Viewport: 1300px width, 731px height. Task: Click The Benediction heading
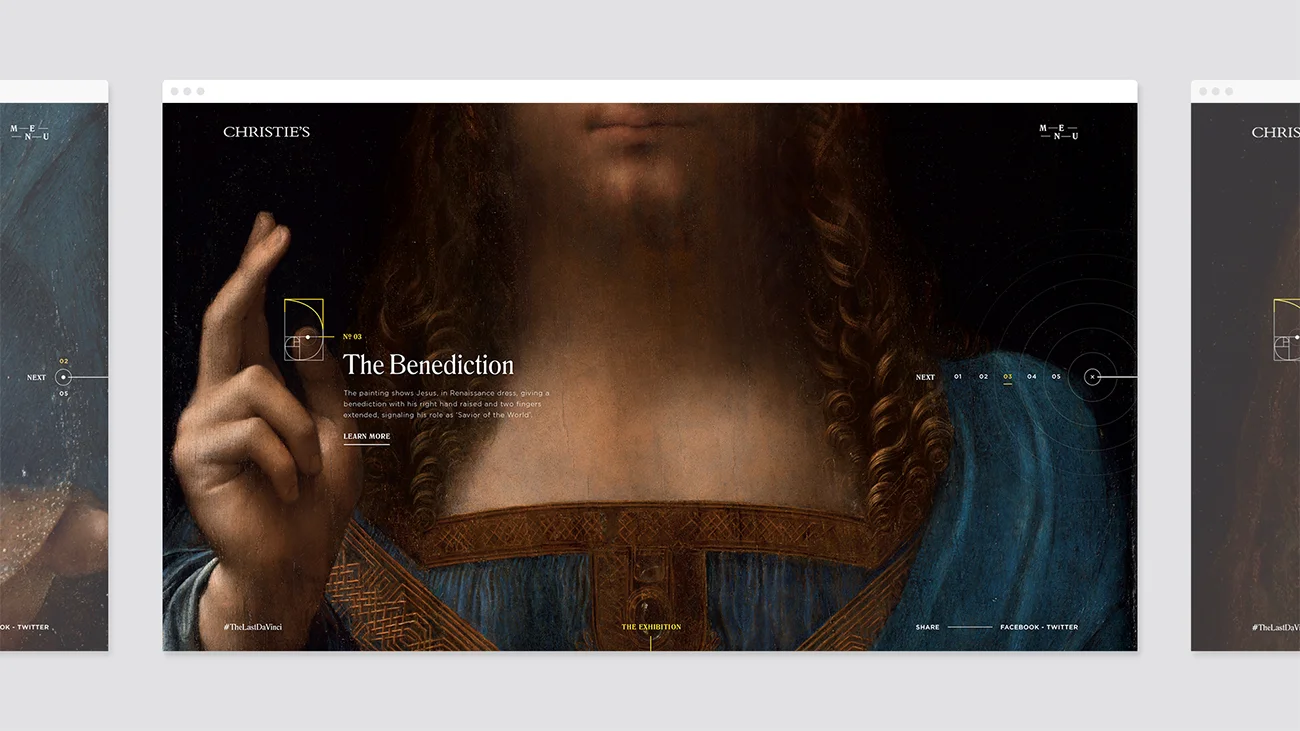[428, 365]
